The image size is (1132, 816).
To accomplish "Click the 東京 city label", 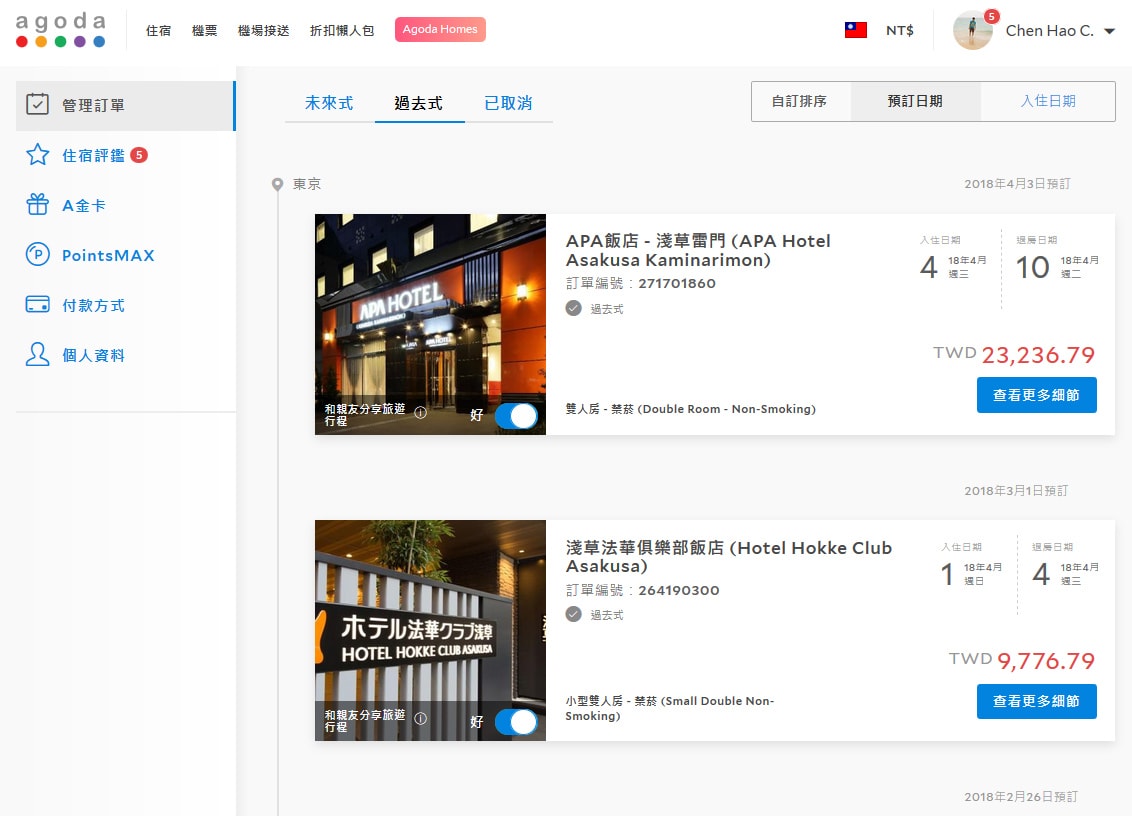I will click(307, 184).
